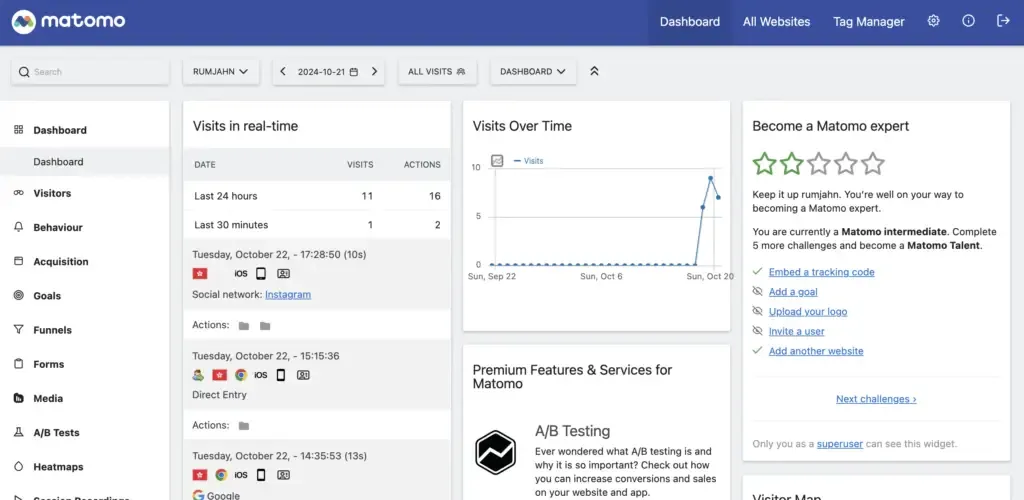Click the third star in expert rating
This screenshot has width=1024, height=500.
(x=818, y=164)
